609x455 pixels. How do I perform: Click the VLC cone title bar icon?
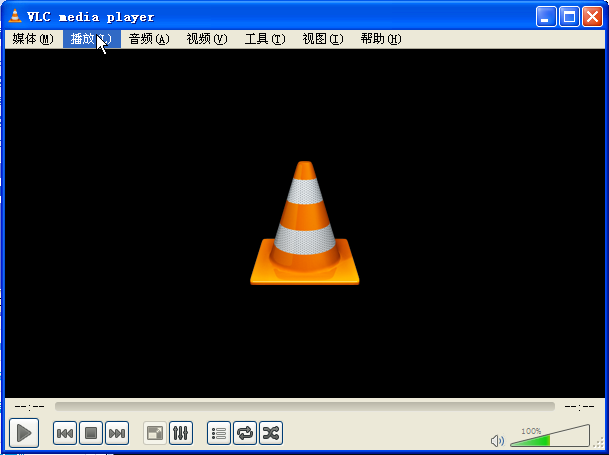(15, 16)
